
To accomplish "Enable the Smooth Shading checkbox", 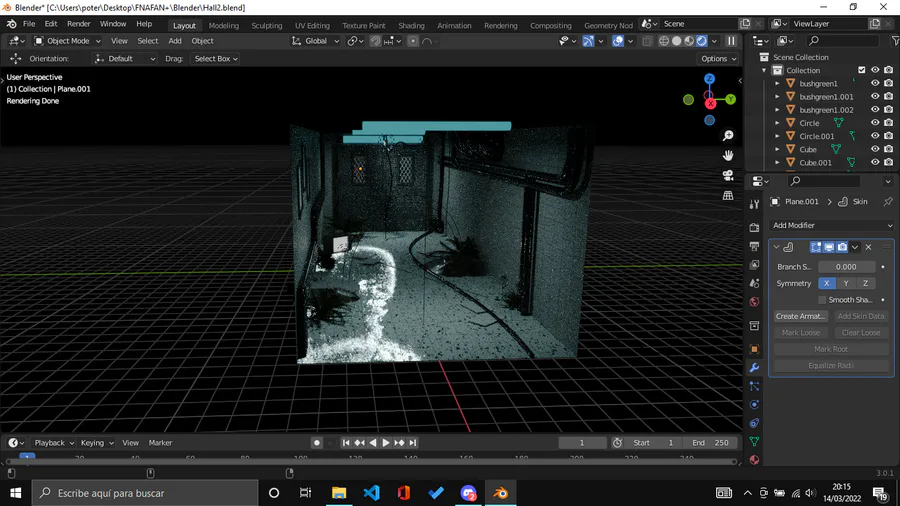I will coord(822,300).
